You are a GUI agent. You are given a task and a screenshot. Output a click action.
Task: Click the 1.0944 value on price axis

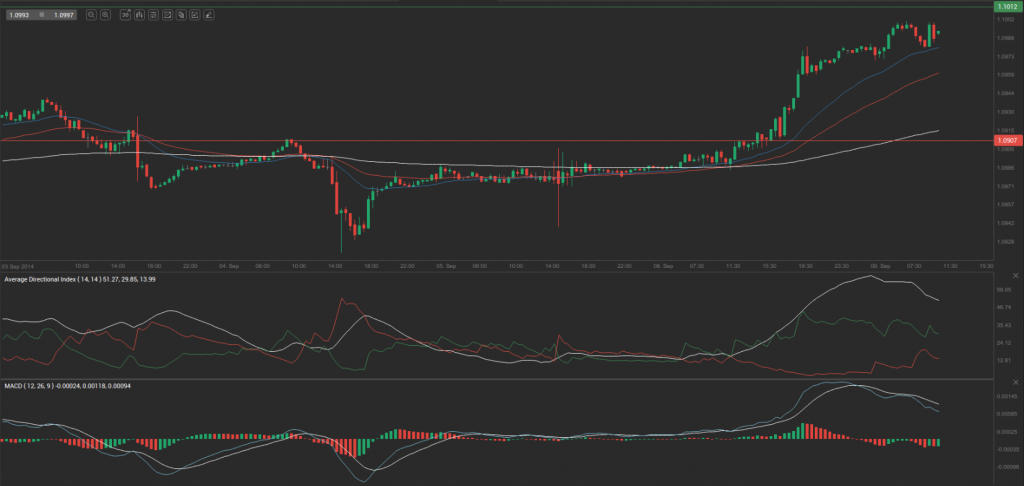tap(1005, 93)
